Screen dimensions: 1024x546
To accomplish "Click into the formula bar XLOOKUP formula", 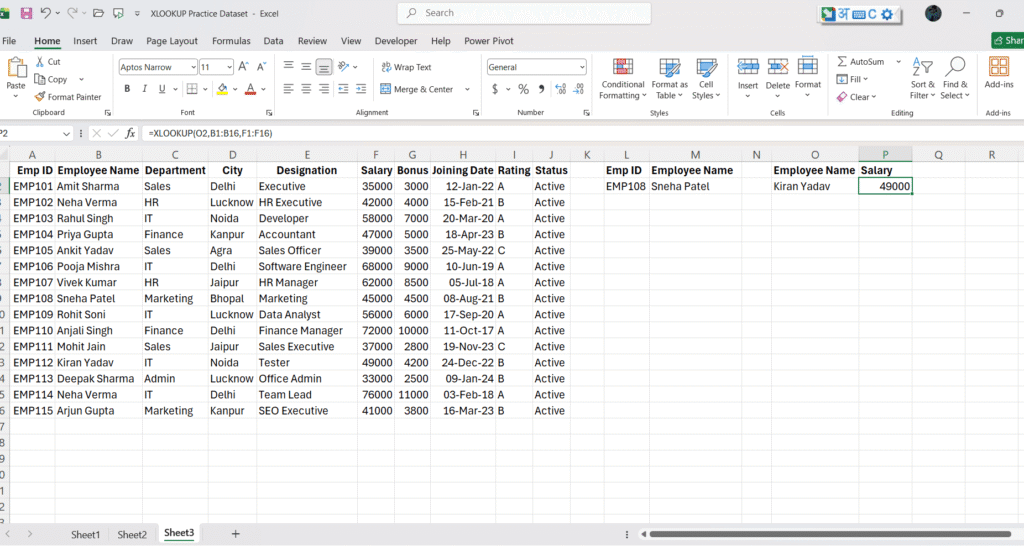I will point(210,133).
